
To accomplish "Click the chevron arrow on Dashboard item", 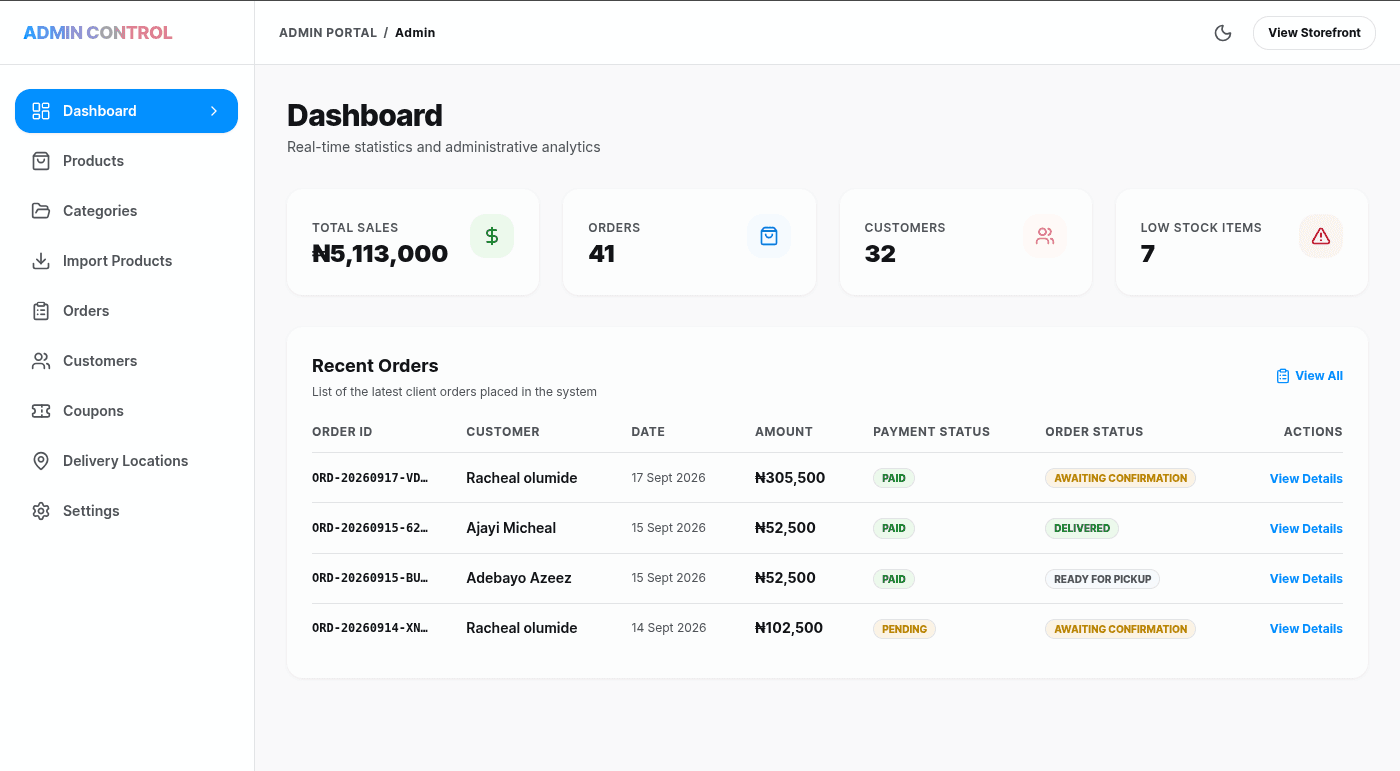I will point(214,111).
